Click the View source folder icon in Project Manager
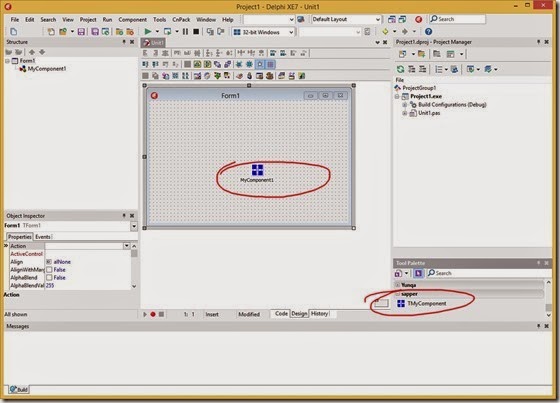Image resolution: width=560 pixels, height=403 pixels. click(436, 54)
